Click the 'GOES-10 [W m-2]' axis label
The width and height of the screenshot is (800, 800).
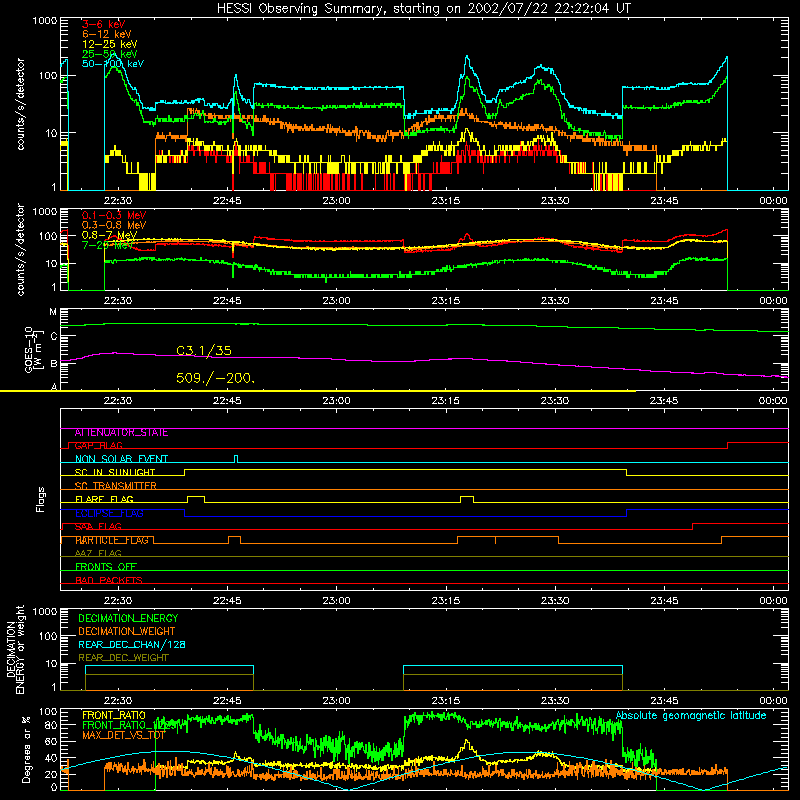click(32, 349)
